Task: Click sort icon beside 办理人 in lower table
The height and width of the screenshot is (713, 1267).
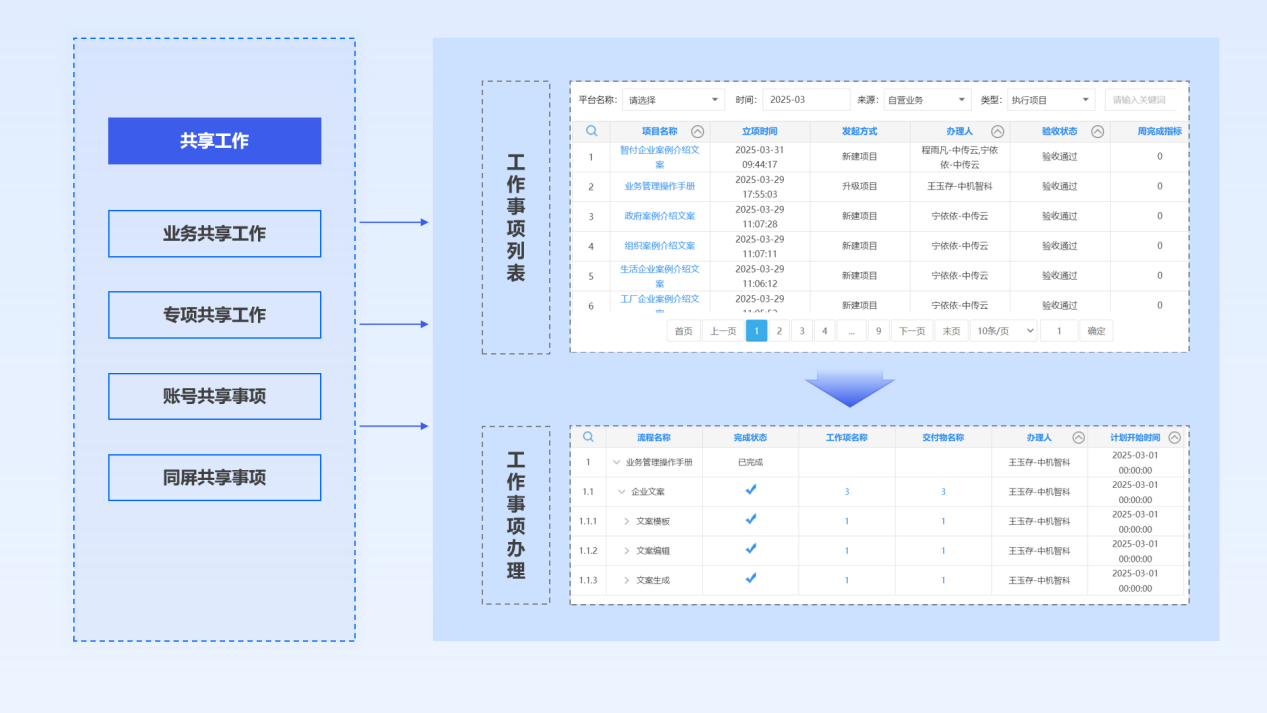Action: point(1078,438)
